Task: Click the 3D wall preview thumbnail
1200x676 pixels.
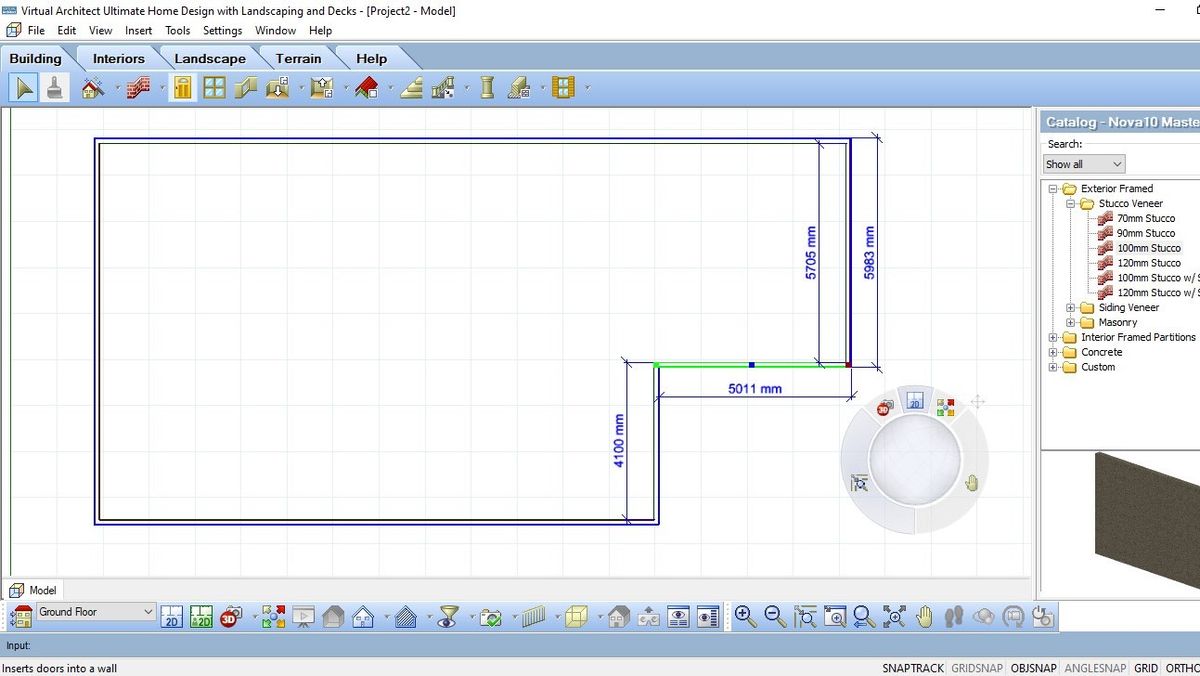Action: click(1147, 520)
